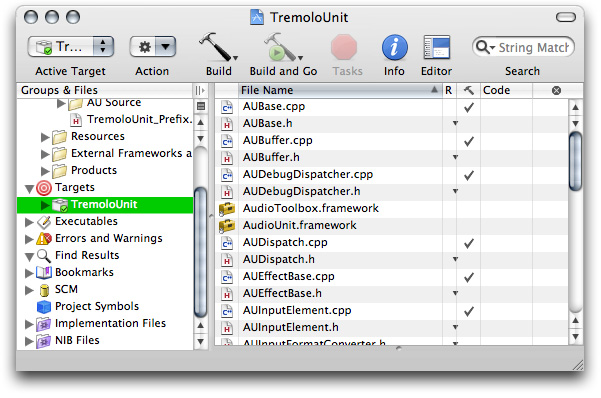The height and width of the screenshot is (398, 601).
Task: Open the Action gear dropdown
Action: (153, 47)
